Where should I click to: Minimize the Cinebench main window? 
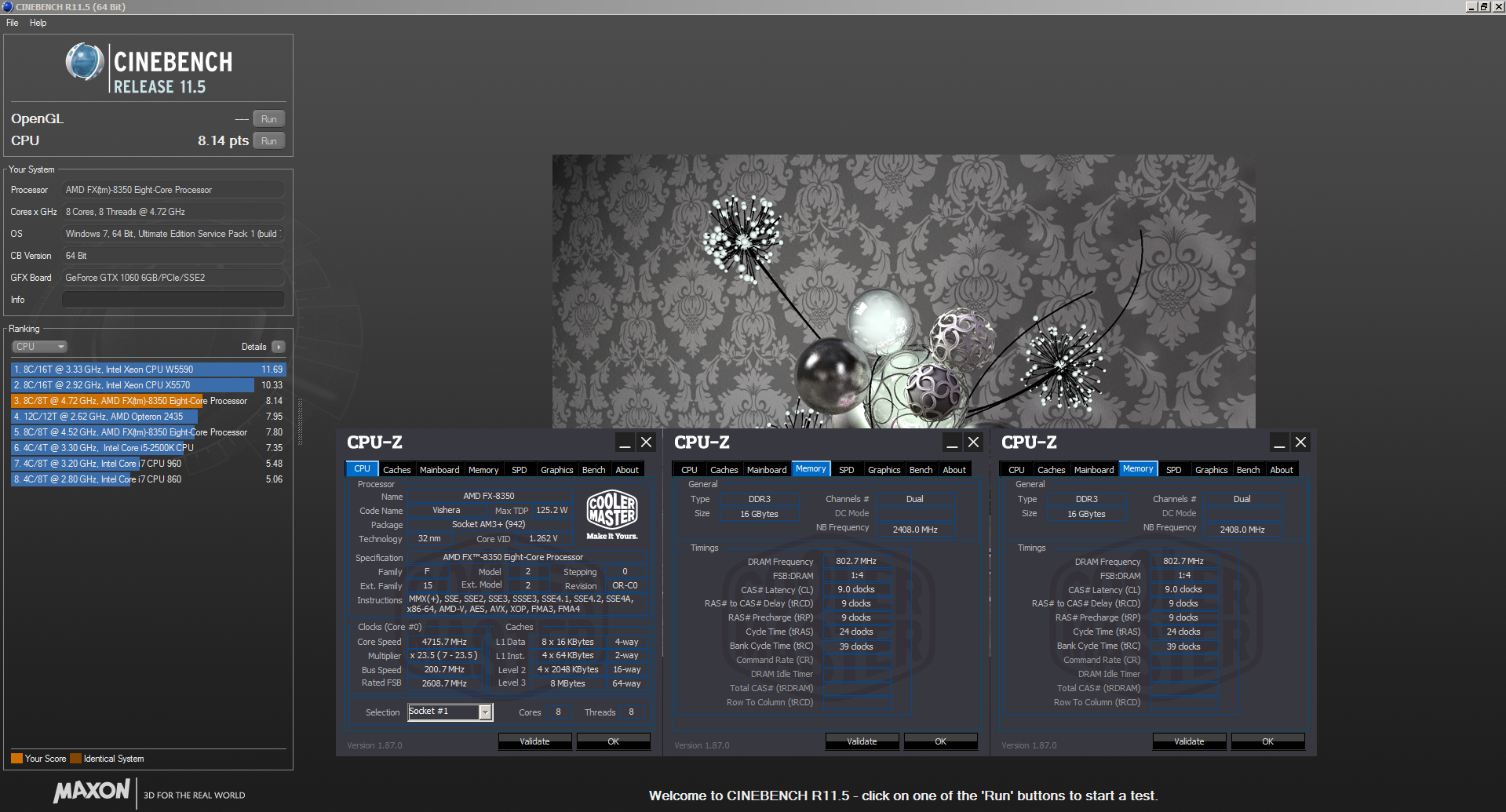tap(1471, 7)
